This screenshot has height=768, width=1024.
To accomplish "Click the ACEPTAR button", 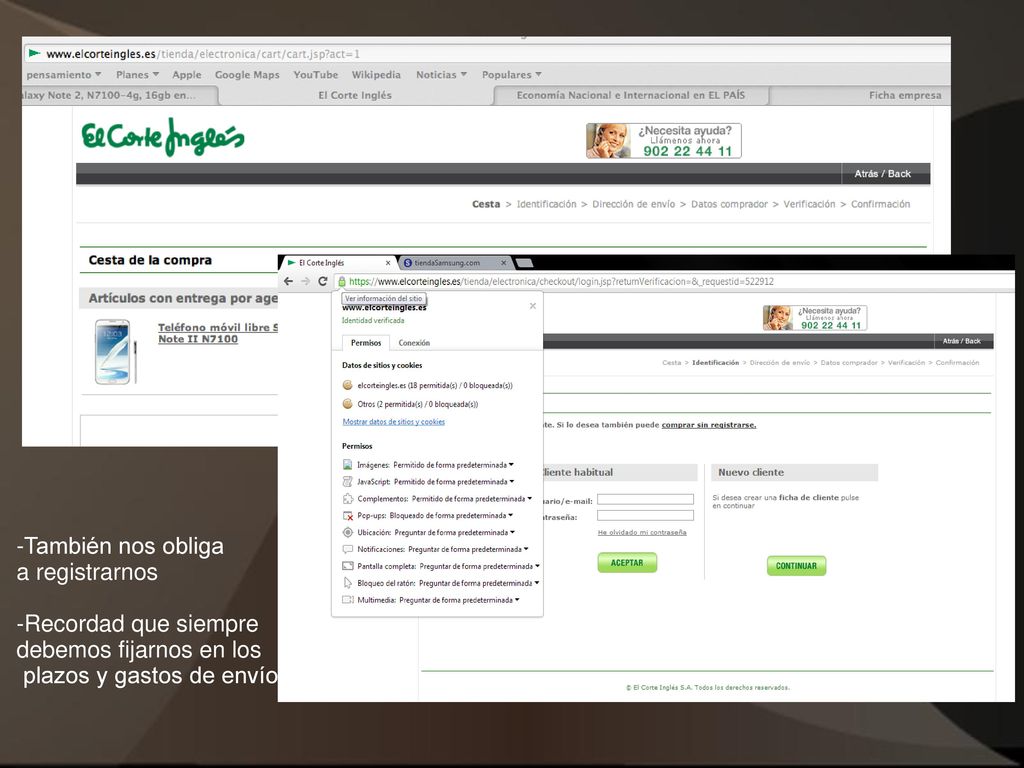I will 627,563.
